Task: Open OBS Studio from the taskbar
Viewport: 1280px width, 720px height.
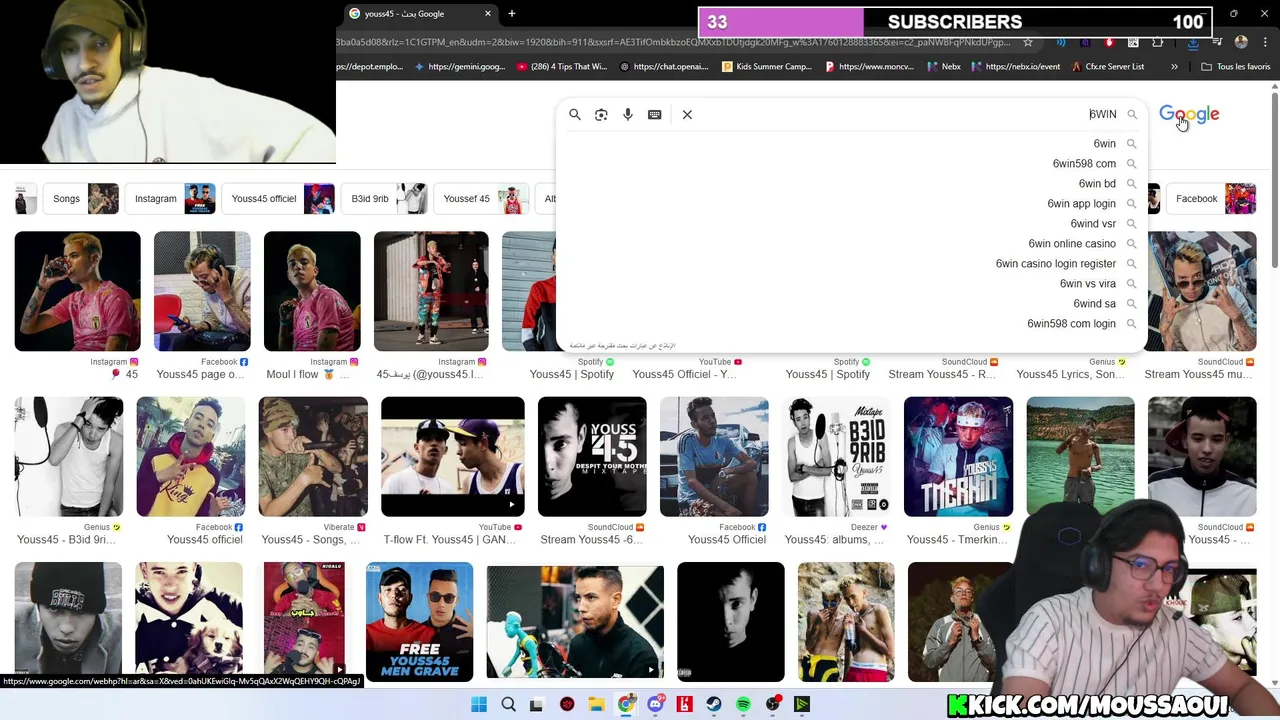Action: [x=773, y=705]
